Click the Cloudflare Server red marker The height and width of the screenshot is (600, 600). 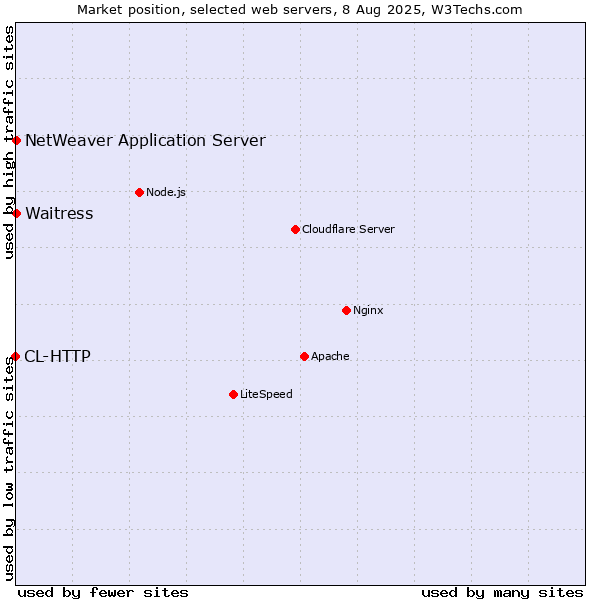coord(295,230)
